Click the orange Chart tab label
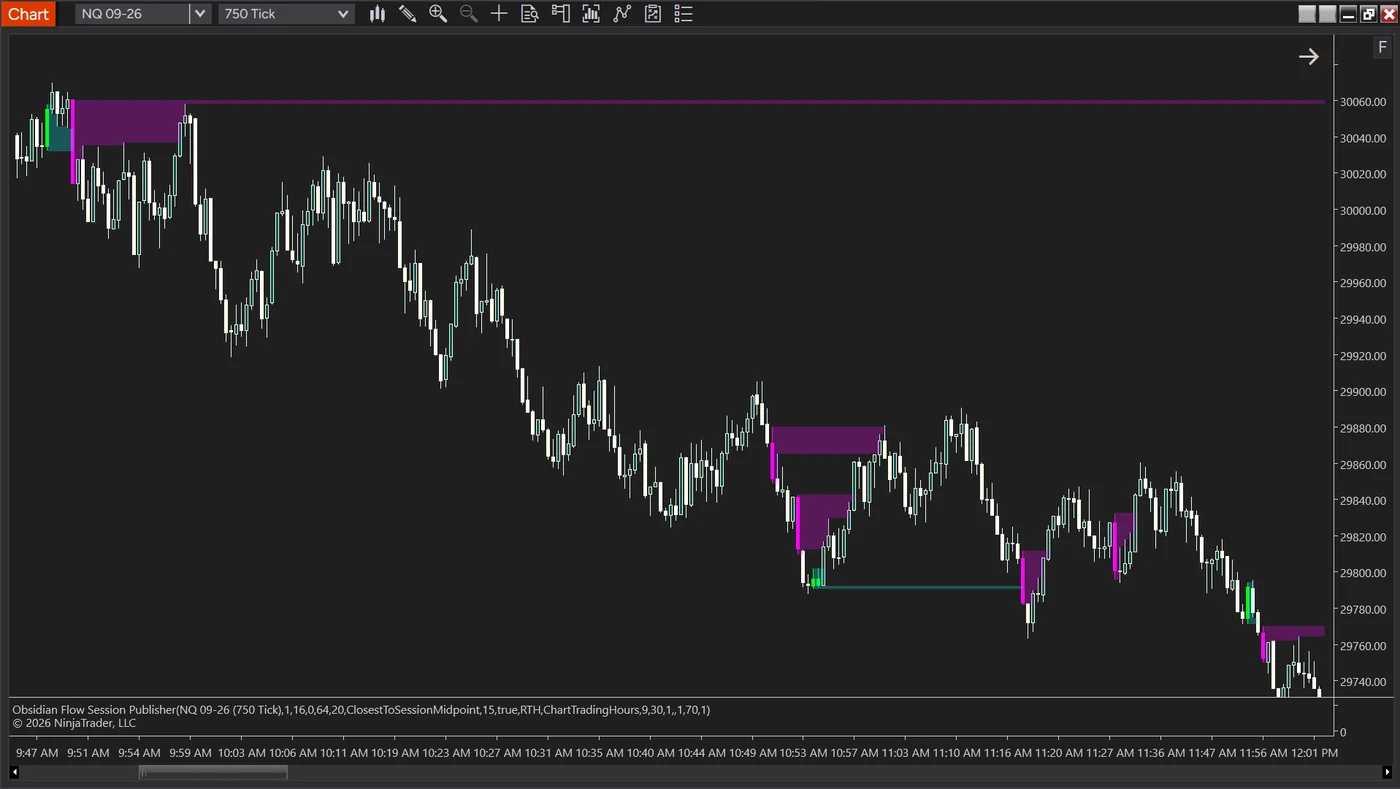1400x789 pixels. (x=28, y=14)
